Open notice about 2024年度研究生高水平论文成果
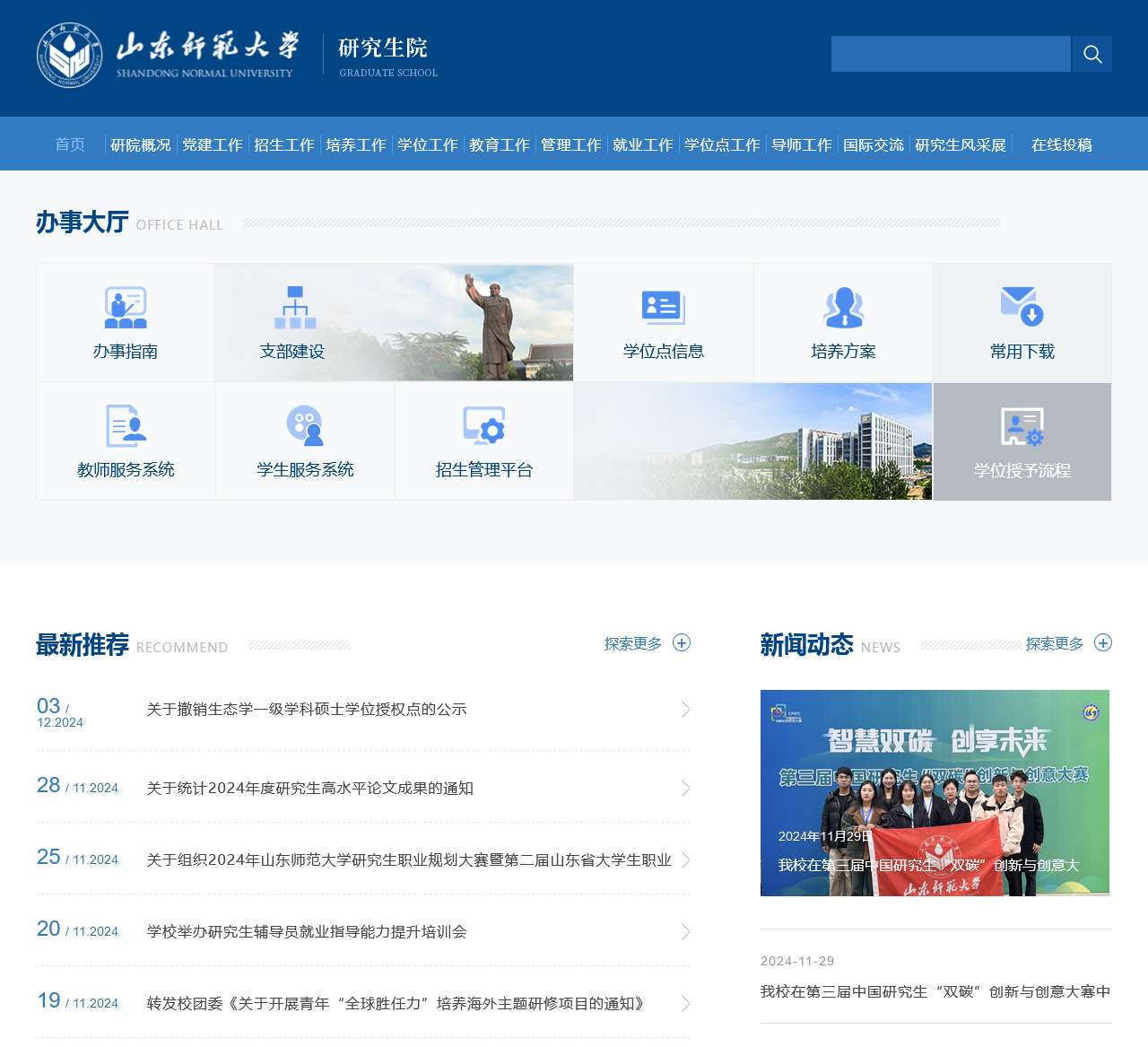The image size is (1148, 1047). 309,788
